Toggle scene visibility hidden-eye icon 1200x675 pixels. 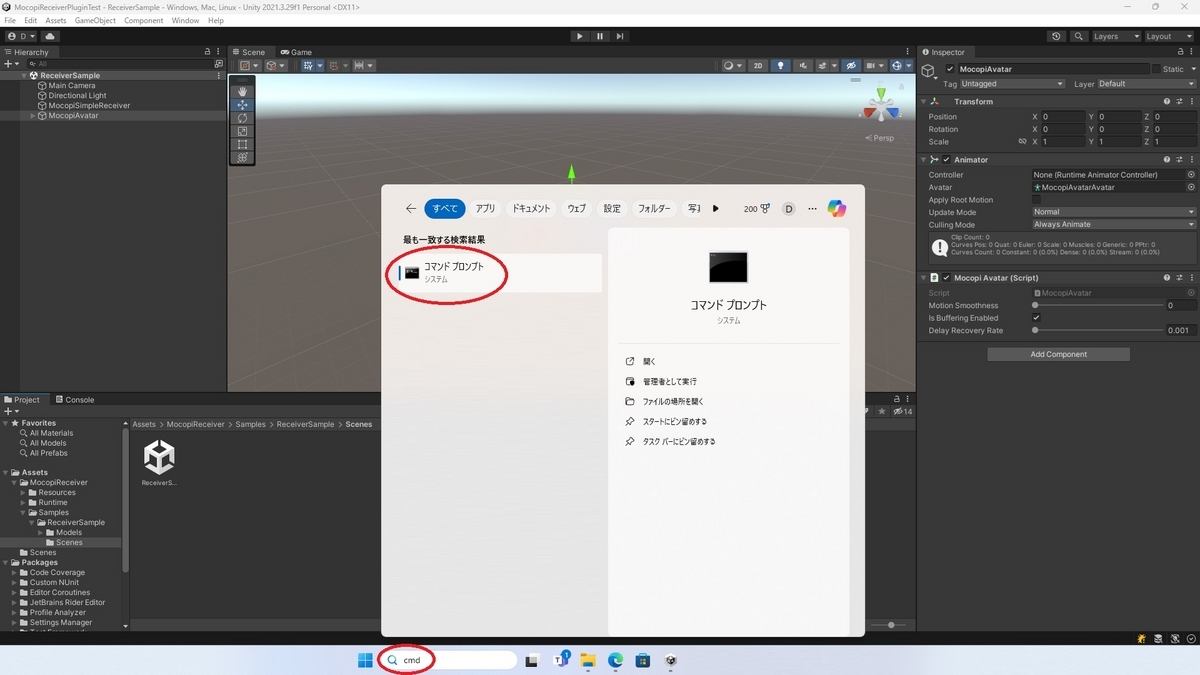(x=853, y=66)
